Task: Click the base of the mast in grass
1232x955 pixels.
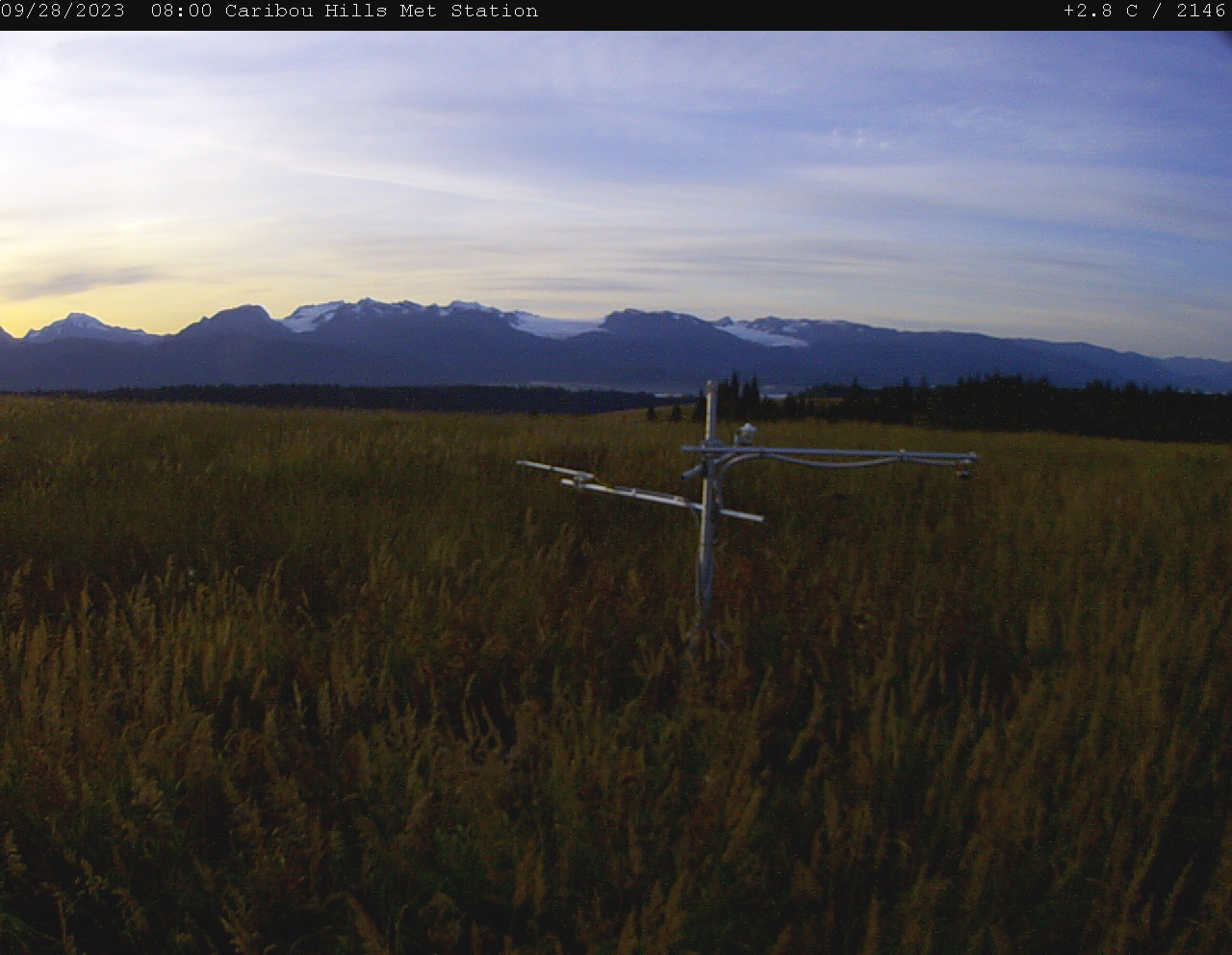Action: (x=703, y=635)
